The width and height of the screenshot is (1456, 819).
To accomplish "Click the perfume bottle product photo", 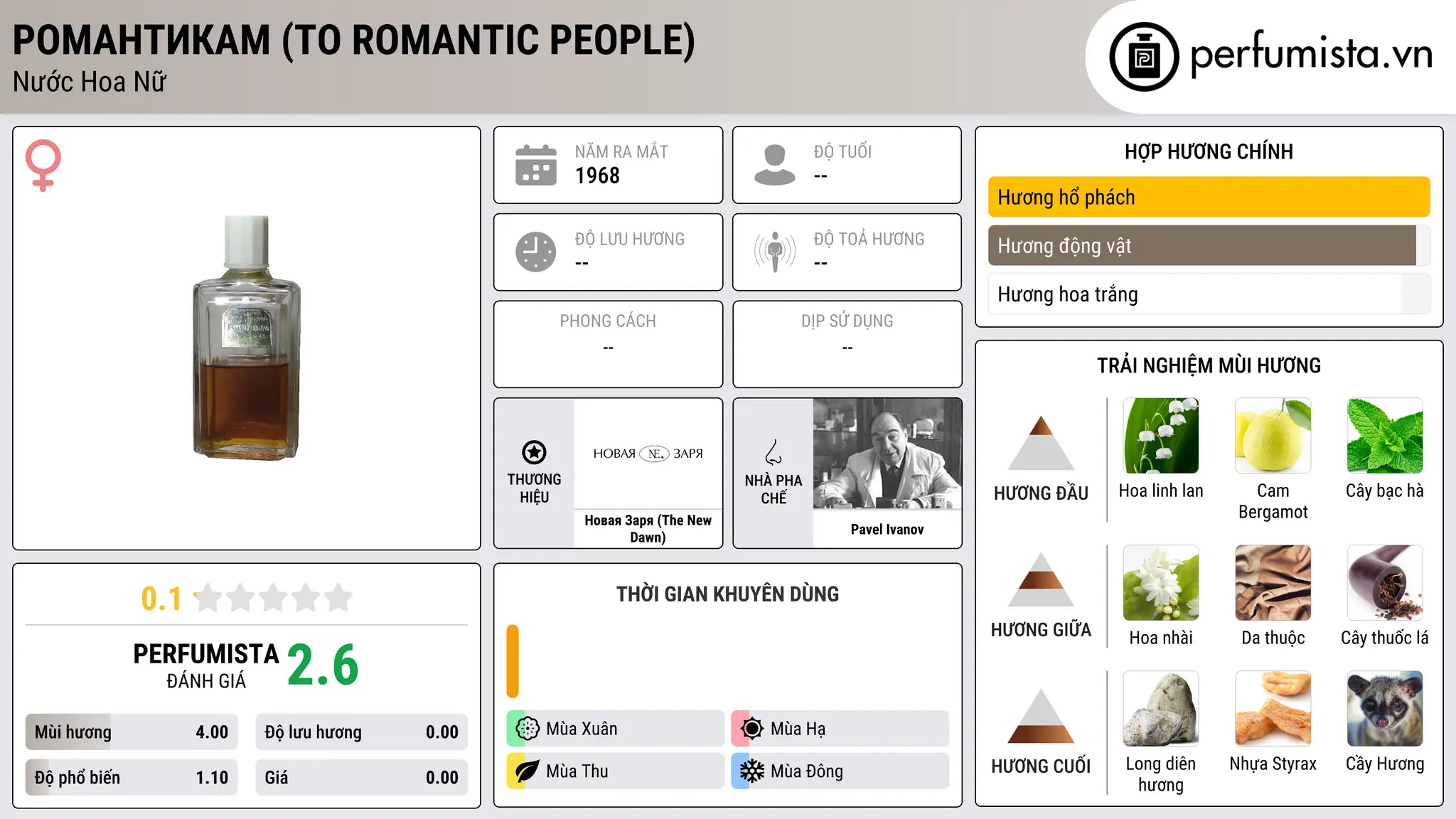I will point(247,337).
